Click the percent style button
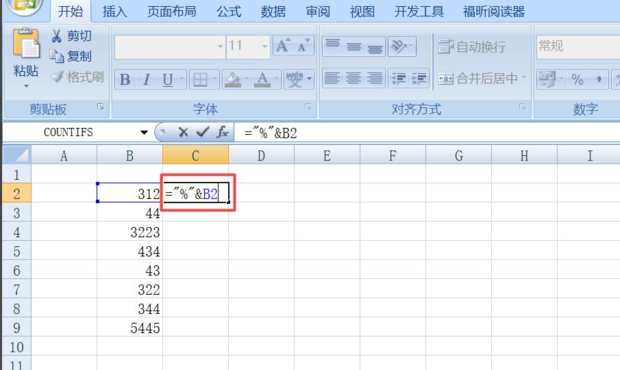 577,79
